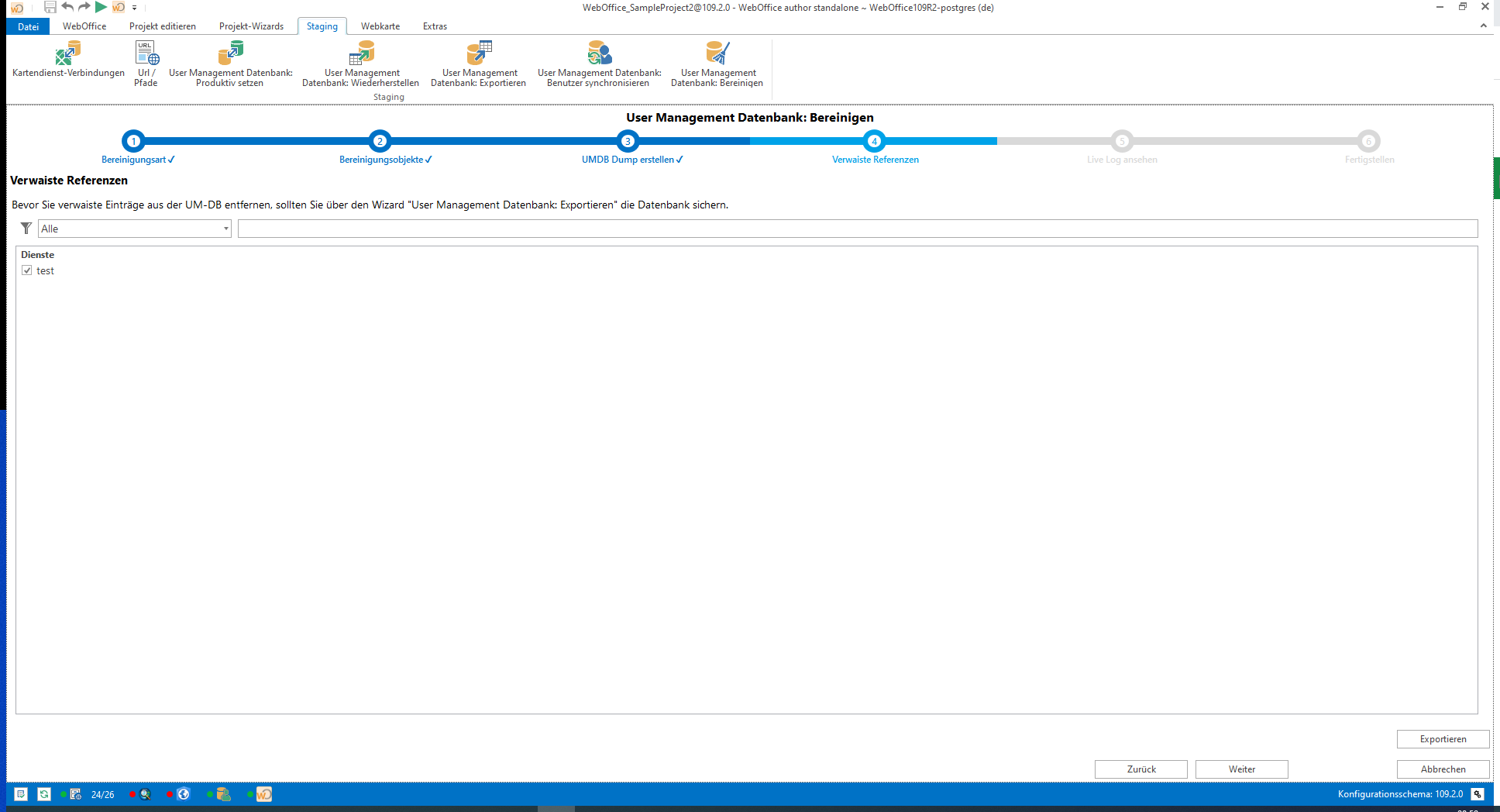Click the Exportieren button
The image size is (1500, 812).
(1443, 739)
